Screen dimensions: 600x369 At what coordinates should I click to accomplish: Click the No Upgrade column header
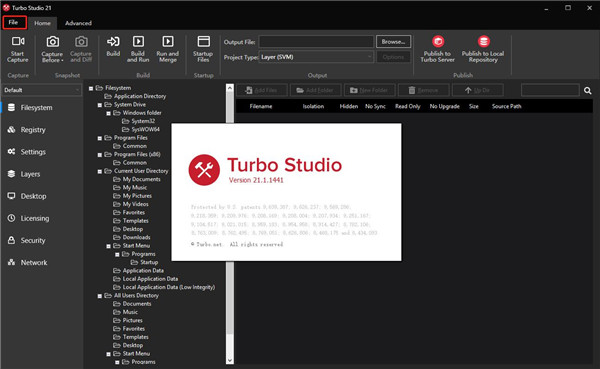pyautogui.click(x=445, y=106)
